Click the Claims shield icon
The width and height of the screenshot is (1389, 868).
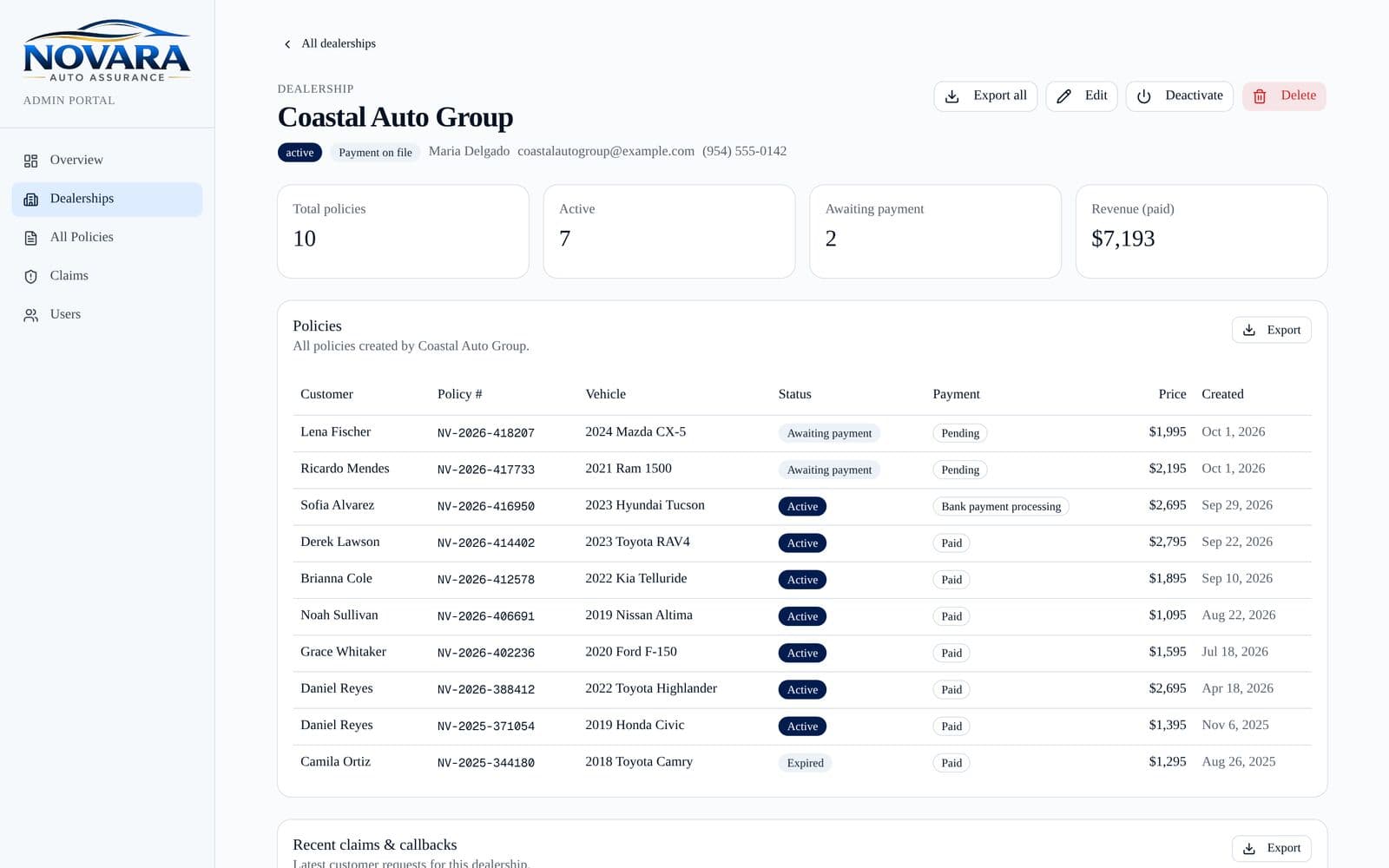point(31,276)
